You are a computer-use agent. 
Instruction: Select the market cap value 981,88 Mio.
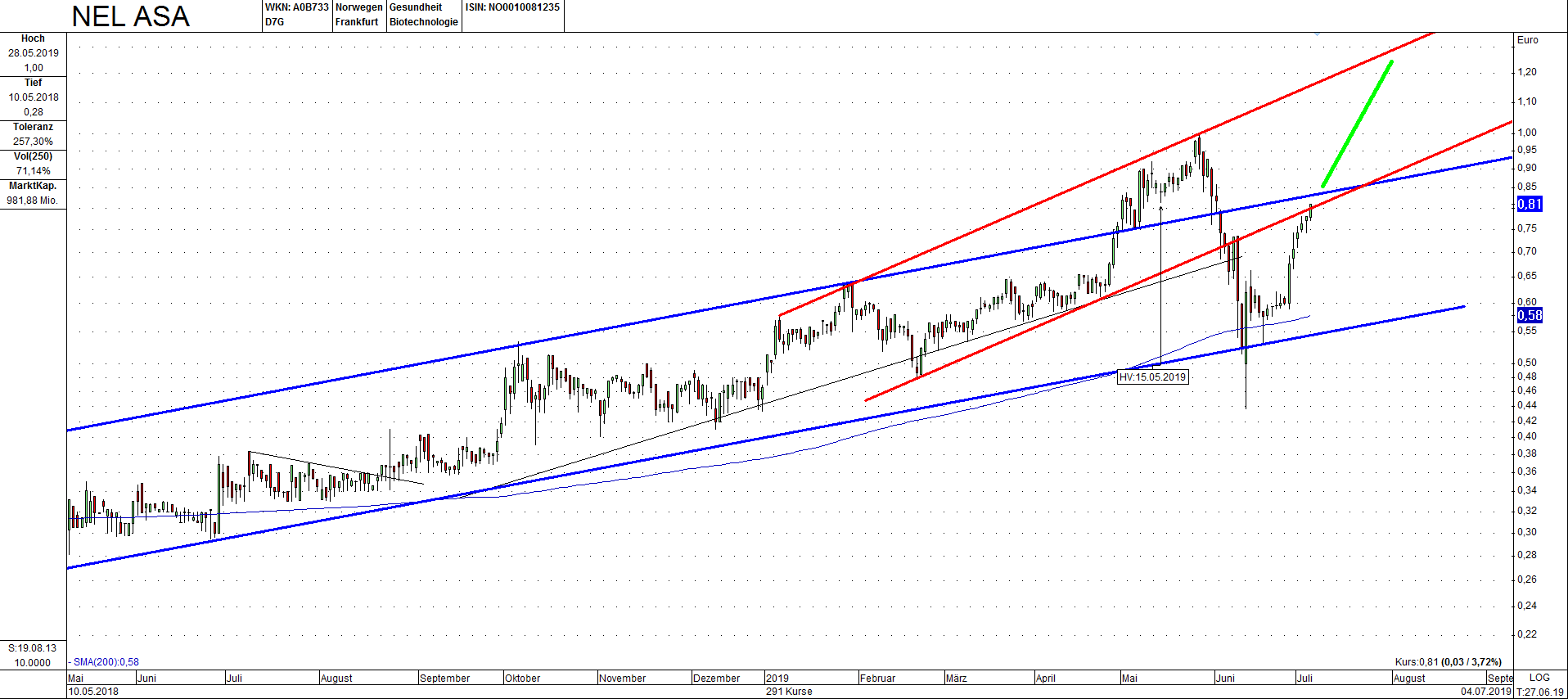[x=33, y=201]
